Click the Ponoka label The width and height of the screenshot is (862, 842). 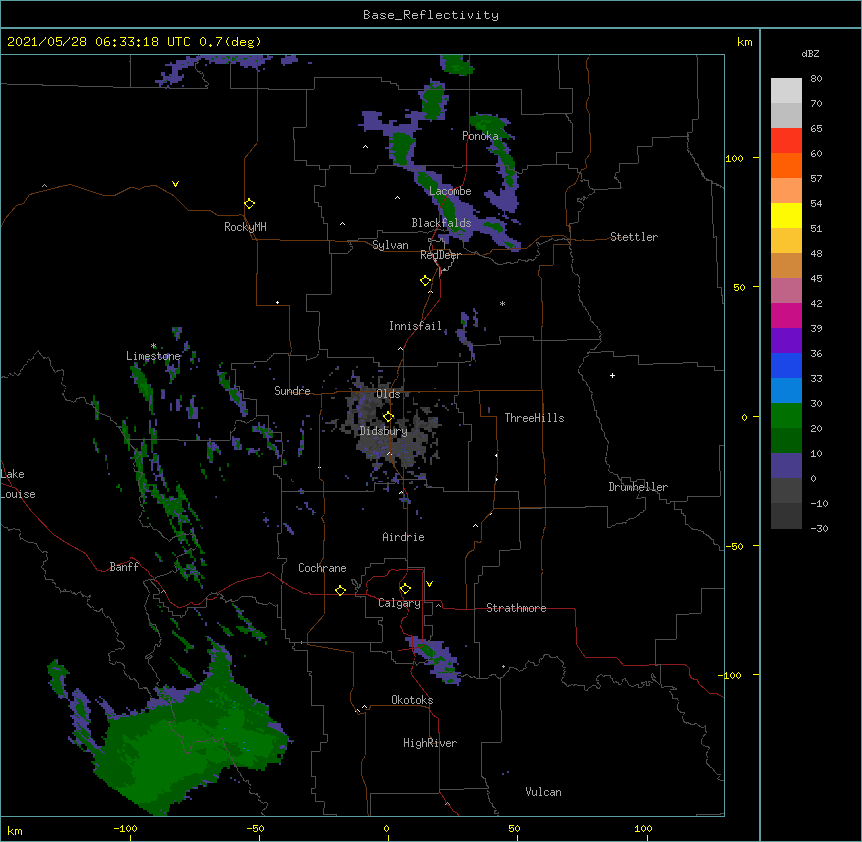coord(480,136)
